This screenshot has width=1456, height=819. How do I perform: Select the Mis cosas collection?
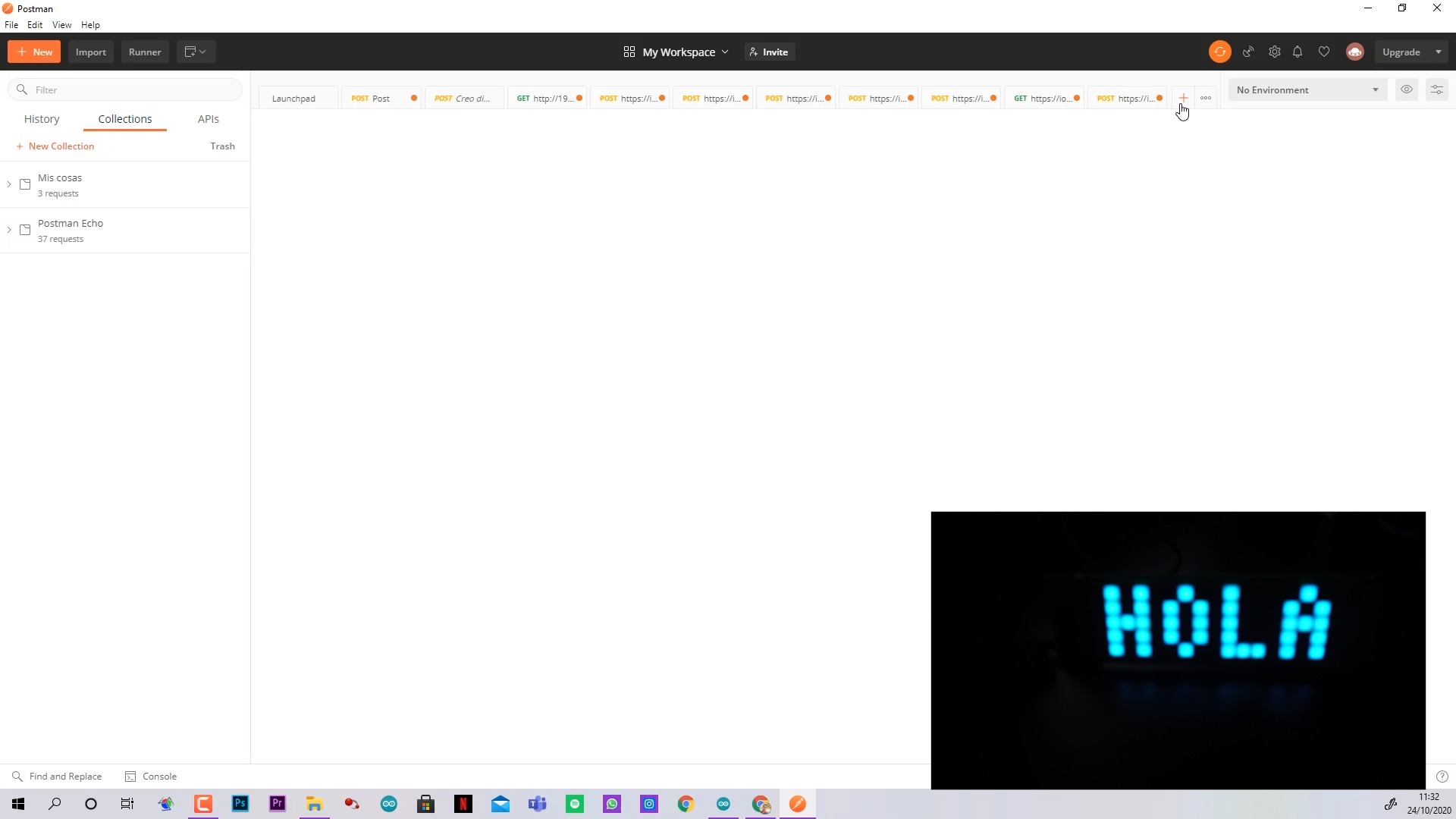(x=125, y=184)
